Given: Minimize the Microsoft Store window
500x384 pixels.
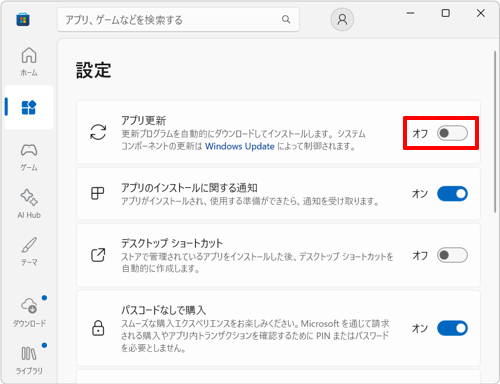Looking at the screenshot, I should coord(410,13).
